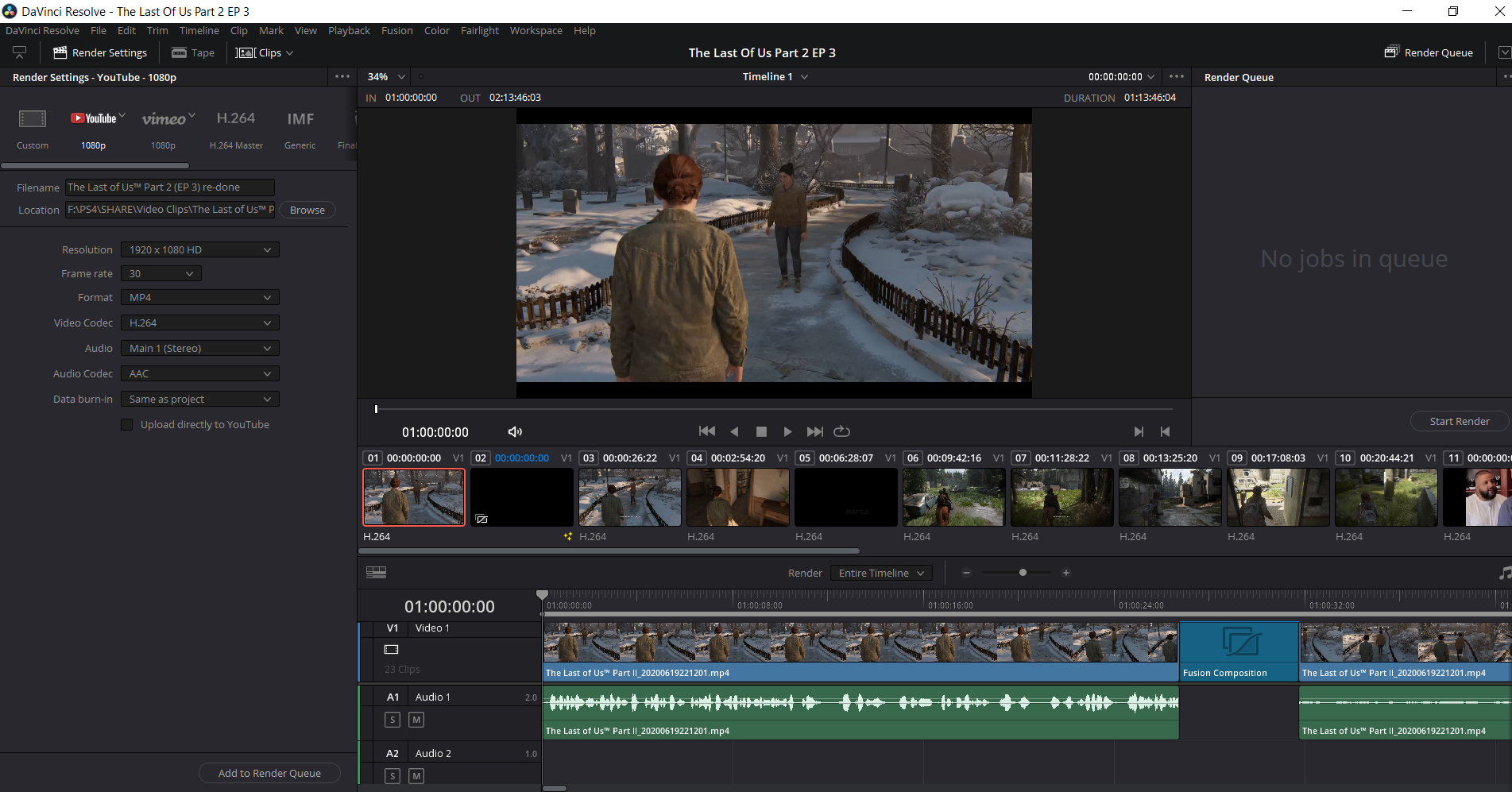Click the Browse location button
This screenshot has height=792, width=1512.
coord(307,210)
